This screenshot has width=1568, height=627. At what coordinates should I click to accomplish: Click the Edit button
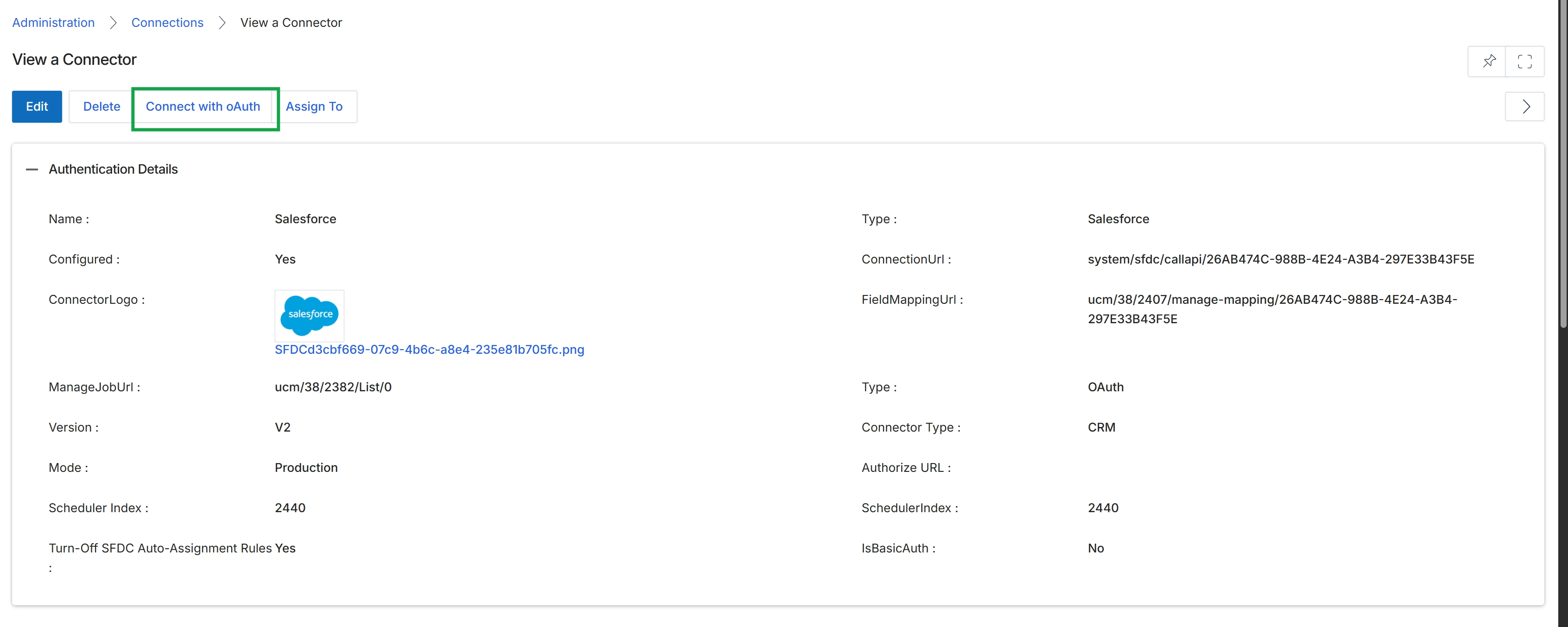point(37,107)
